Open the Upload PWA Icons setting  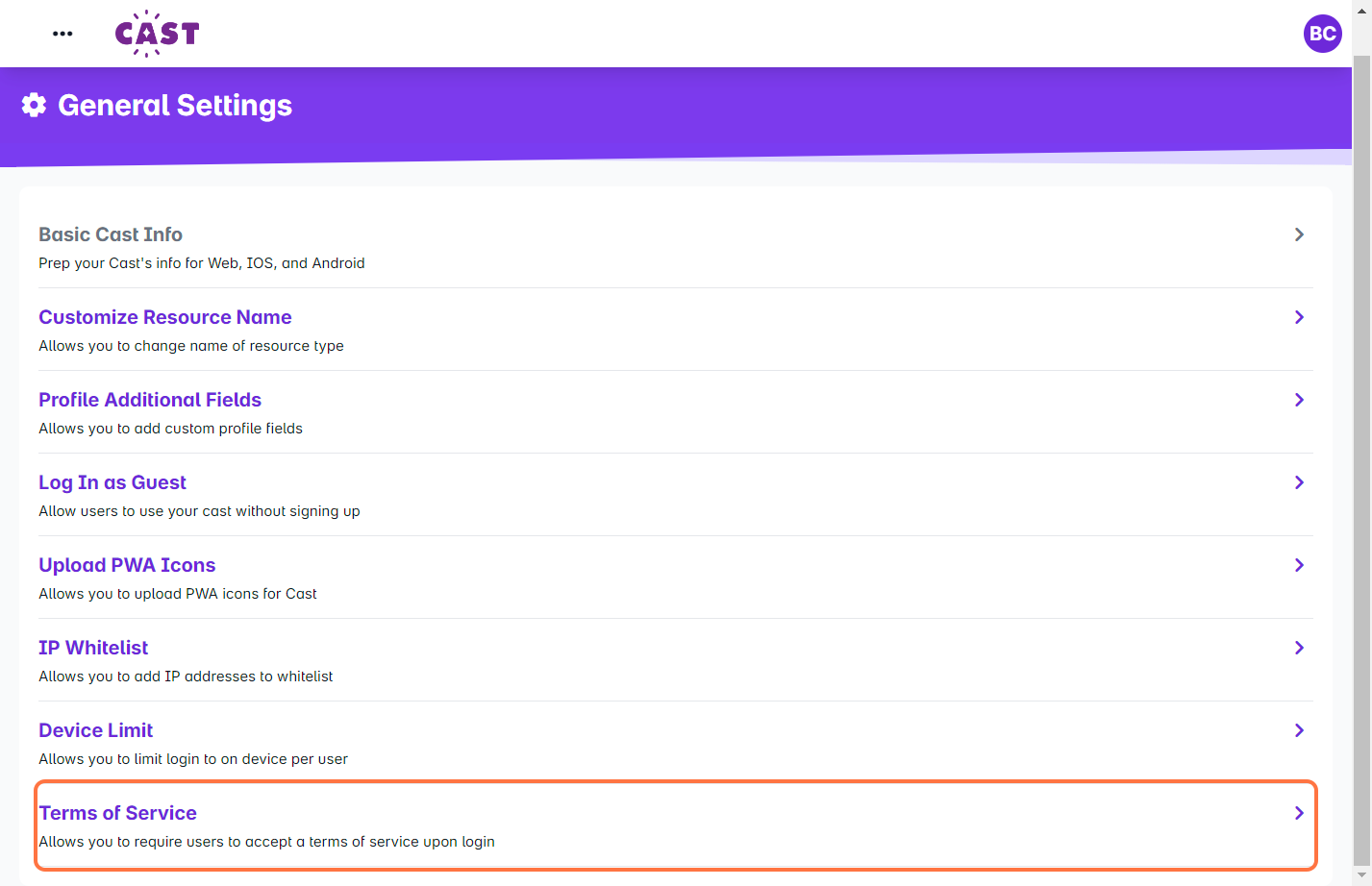[x=127, y=565]
